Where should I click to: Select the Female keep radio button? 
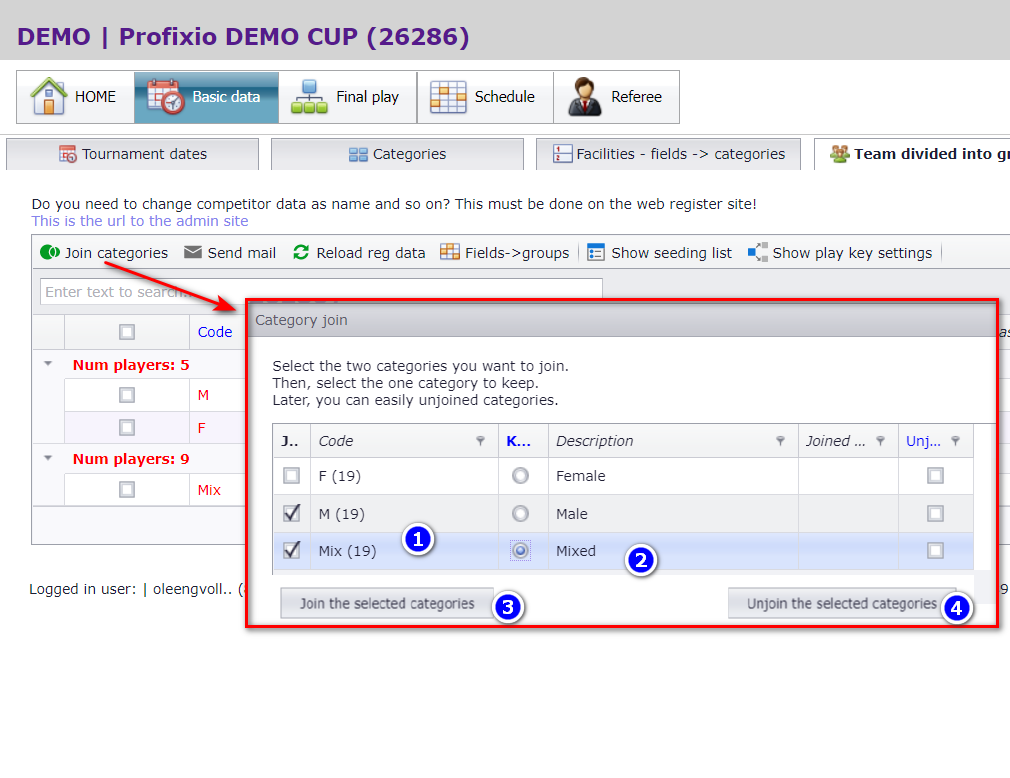pyautogui.click(x=520, y=476)
